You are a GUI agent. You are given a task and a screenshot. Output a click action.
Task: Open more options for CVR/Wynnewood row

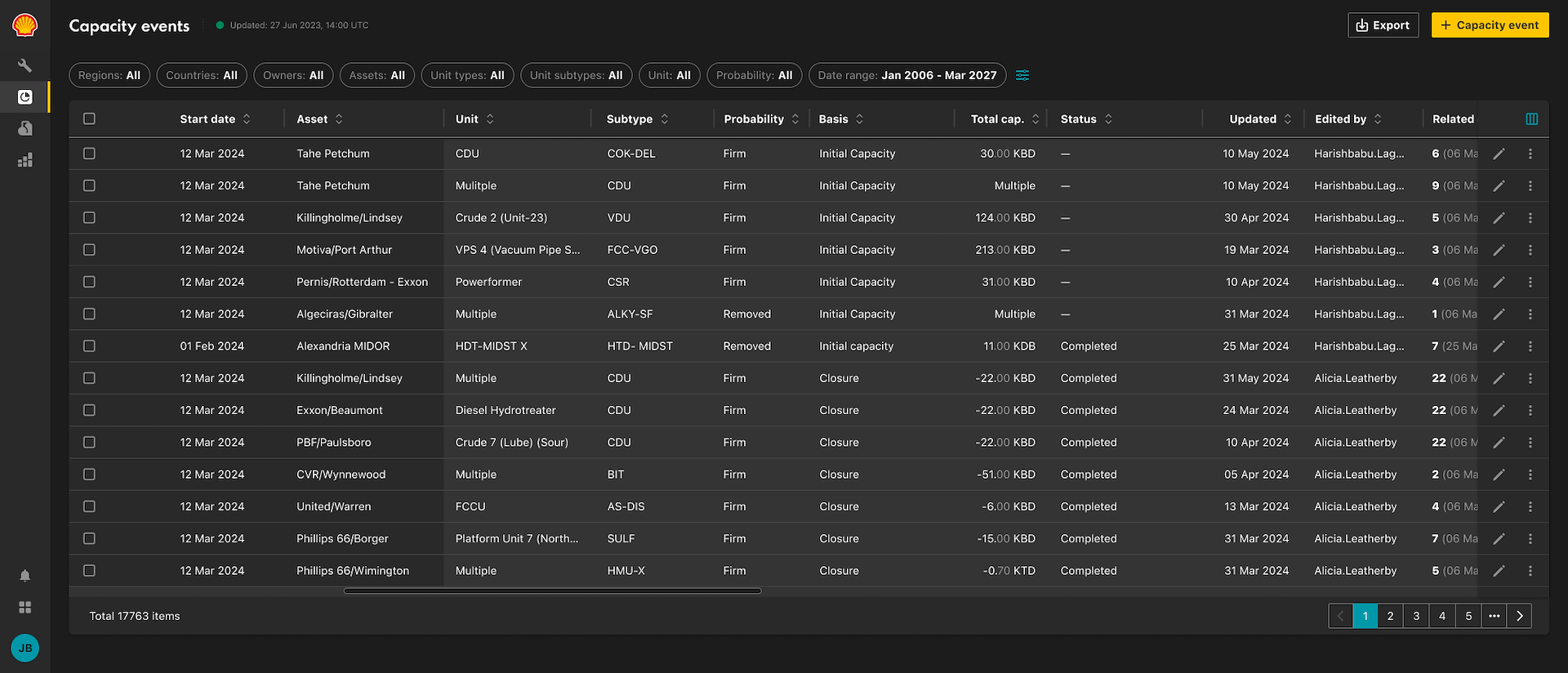pyautogui.click(x=1530, y=475)
